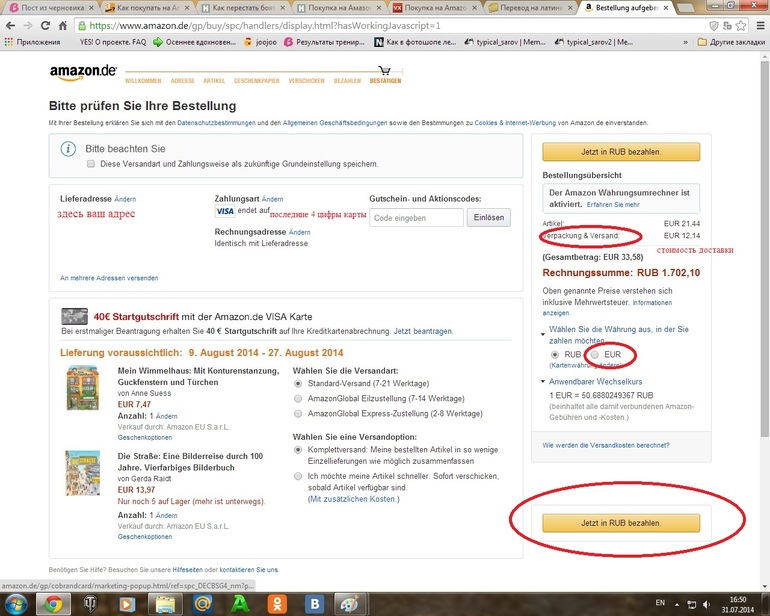Select the EUR currency radio button

point(595,355)
